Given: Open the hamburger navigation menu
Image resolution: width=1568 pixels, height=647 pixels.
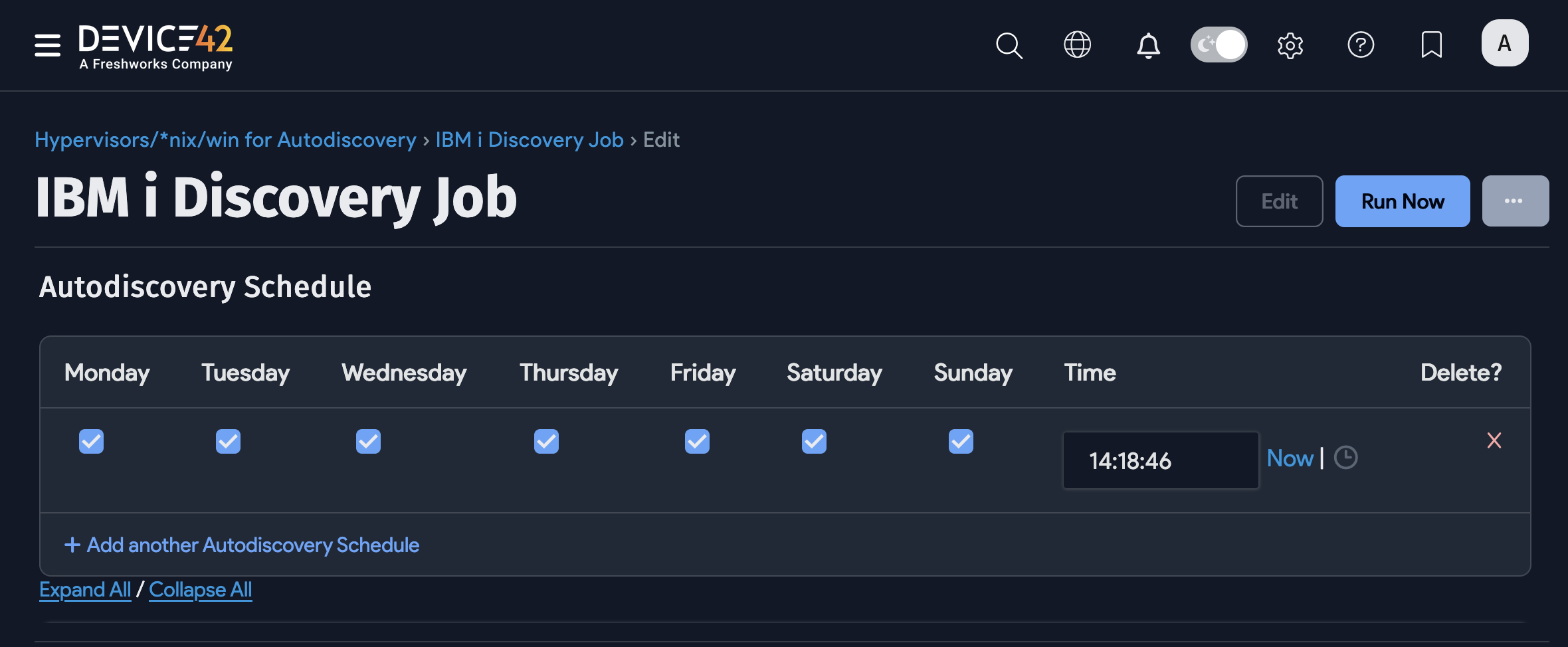Looking at the screenshot, I should coord(47,45).
